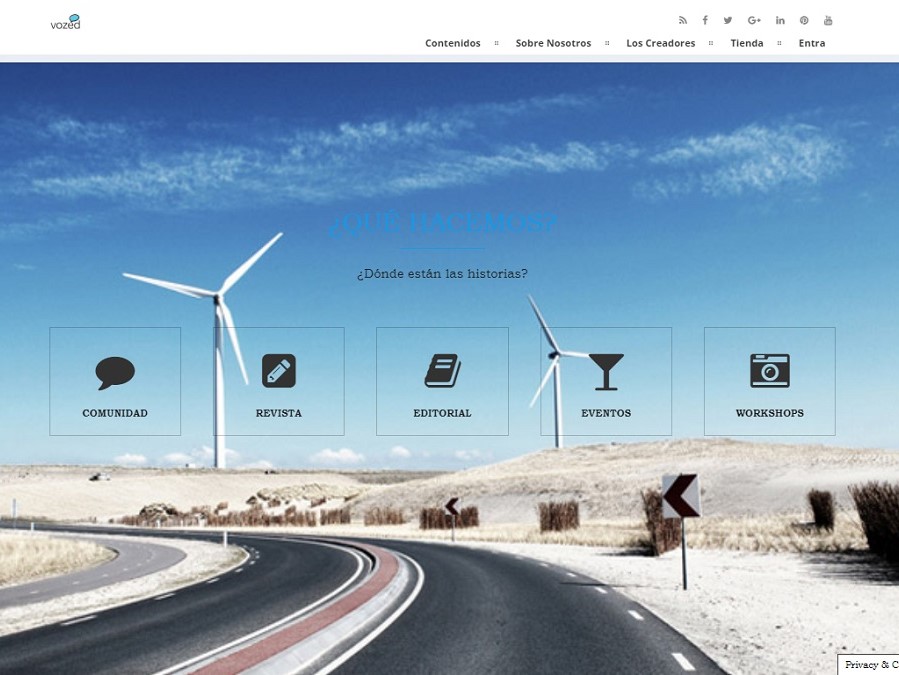The height and width of the screenshot is (675, 899).
Task: Click the ¿QUÉ HACEMOS? heading
Action: coord(443,223)
